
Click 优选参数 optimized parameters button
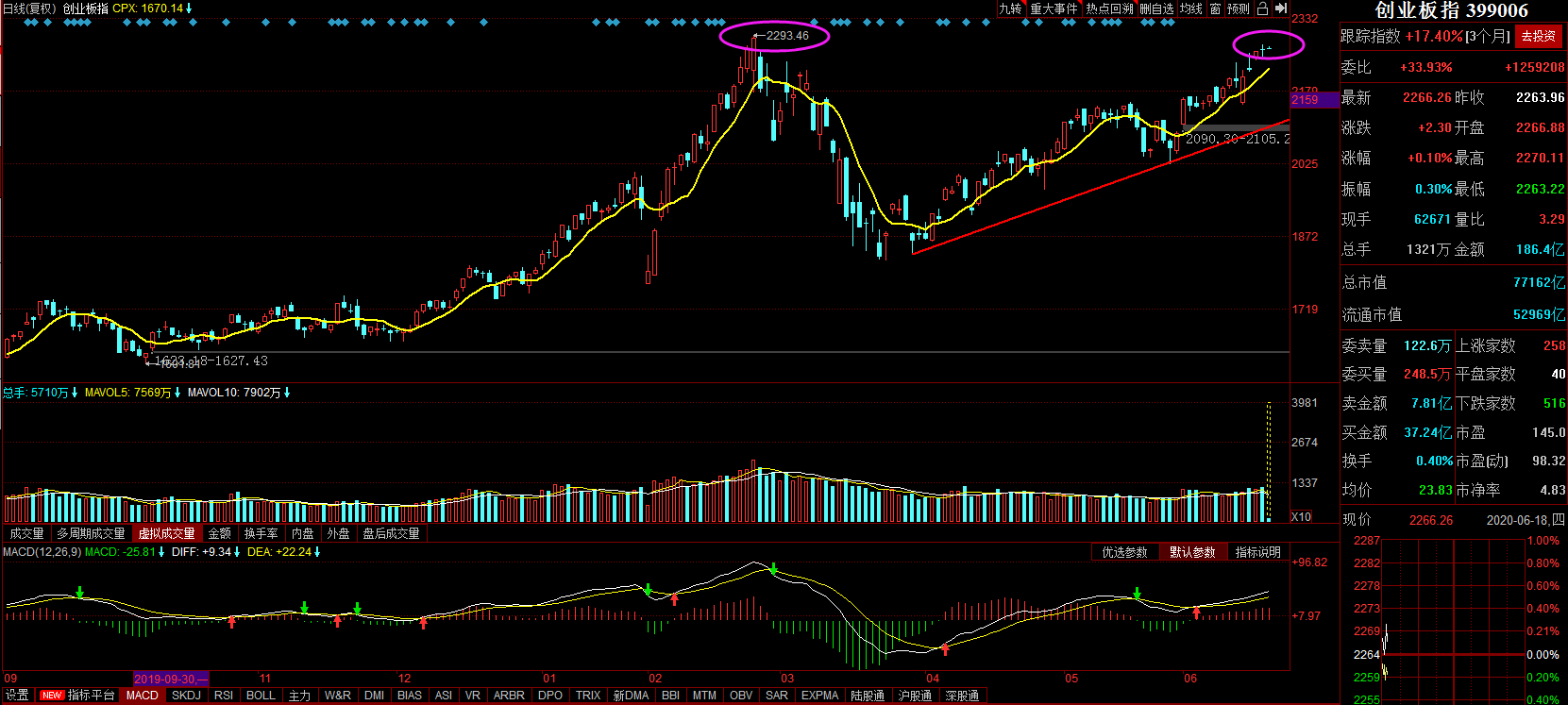1125,552
